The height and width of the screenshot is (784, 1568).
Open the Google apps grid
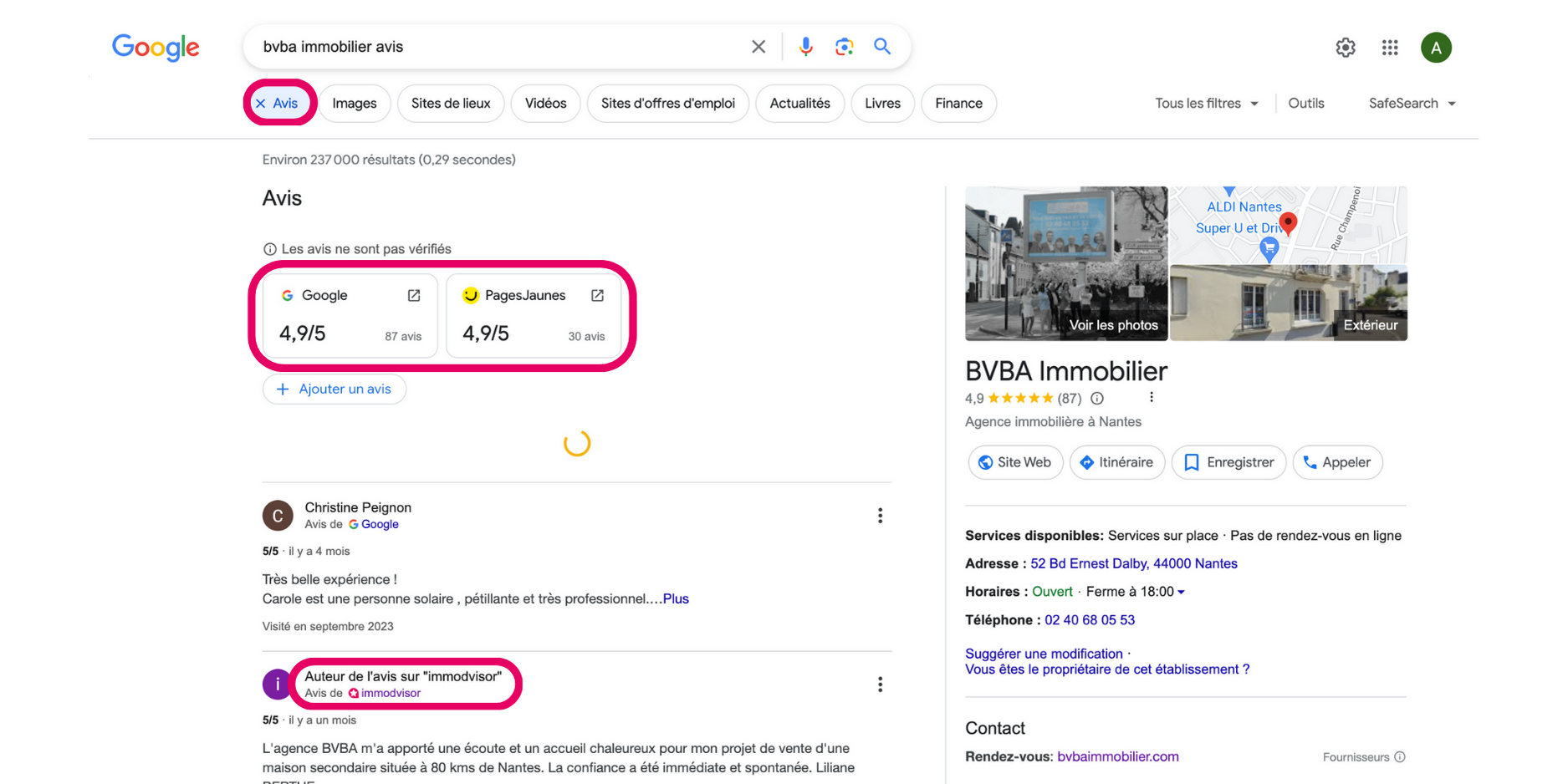point(1390,48)
